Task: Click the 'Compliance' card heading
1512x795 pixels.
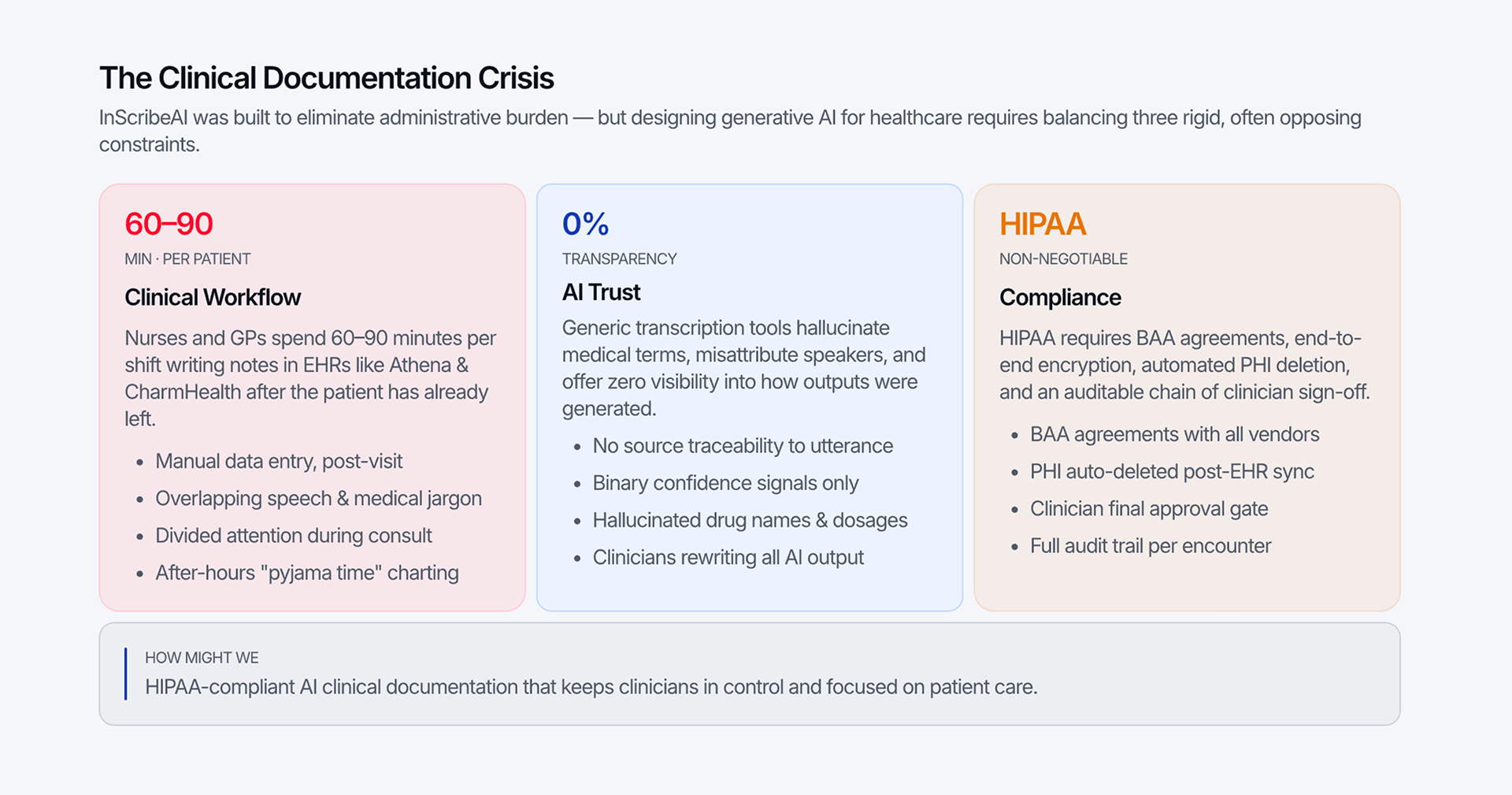Action: 1060,297
